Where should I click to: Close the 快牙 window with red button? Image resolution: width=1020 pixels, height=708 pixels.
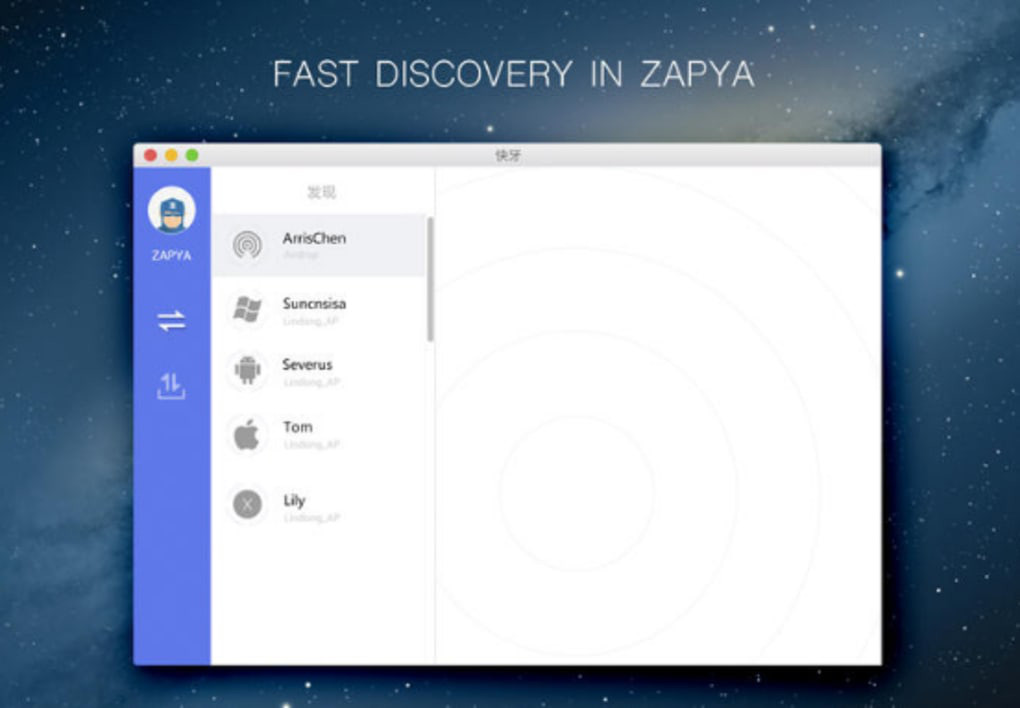click(x=150, y=155)
